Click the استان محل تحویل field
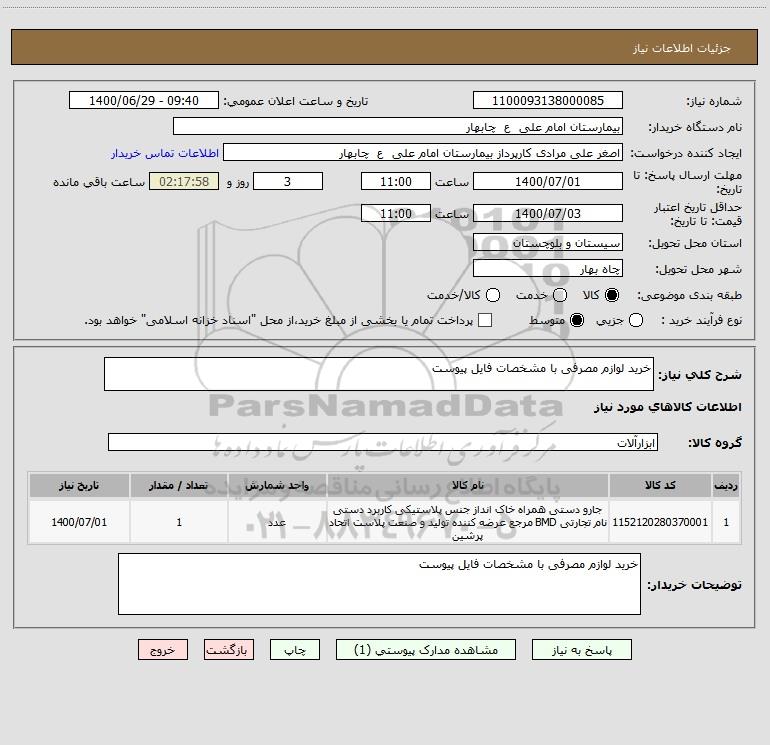 point(548,242)
